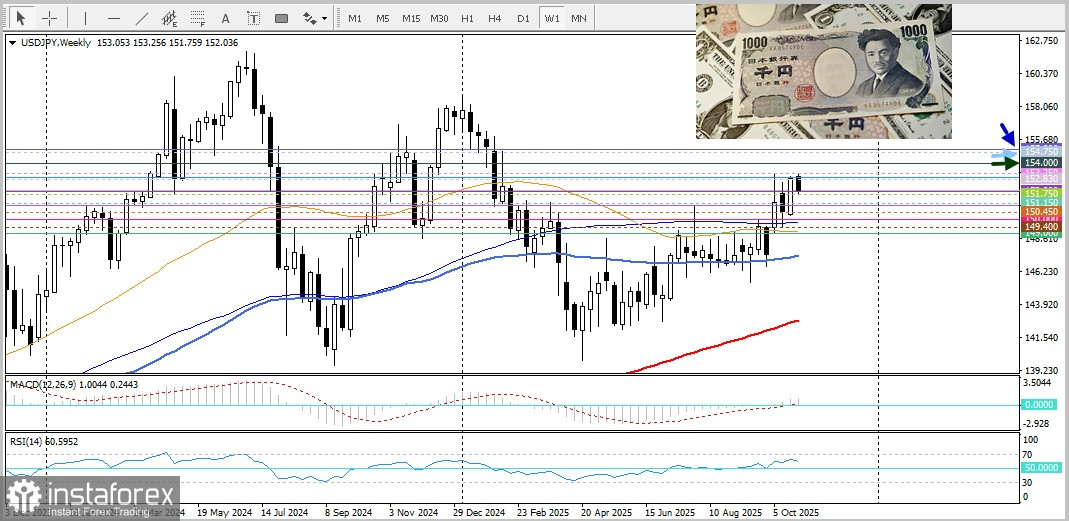Click the '5 Oct 2025' date label
Screen dimensions: 1069x521
pyautogui.click(x=797, y=511)
